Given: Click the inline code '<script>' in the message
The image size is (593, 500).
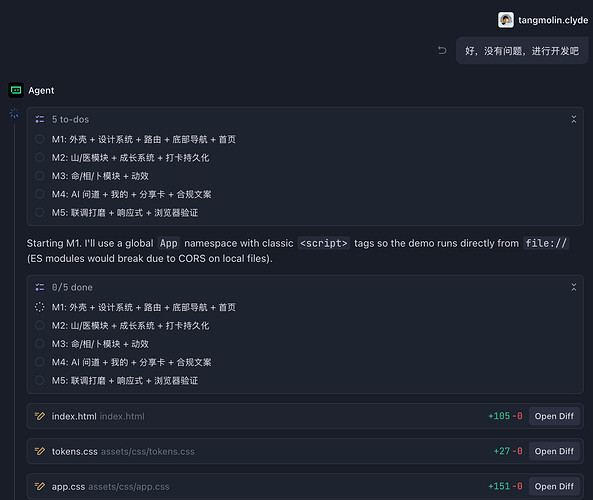Looking at the screenshot, I should point(324,243).
